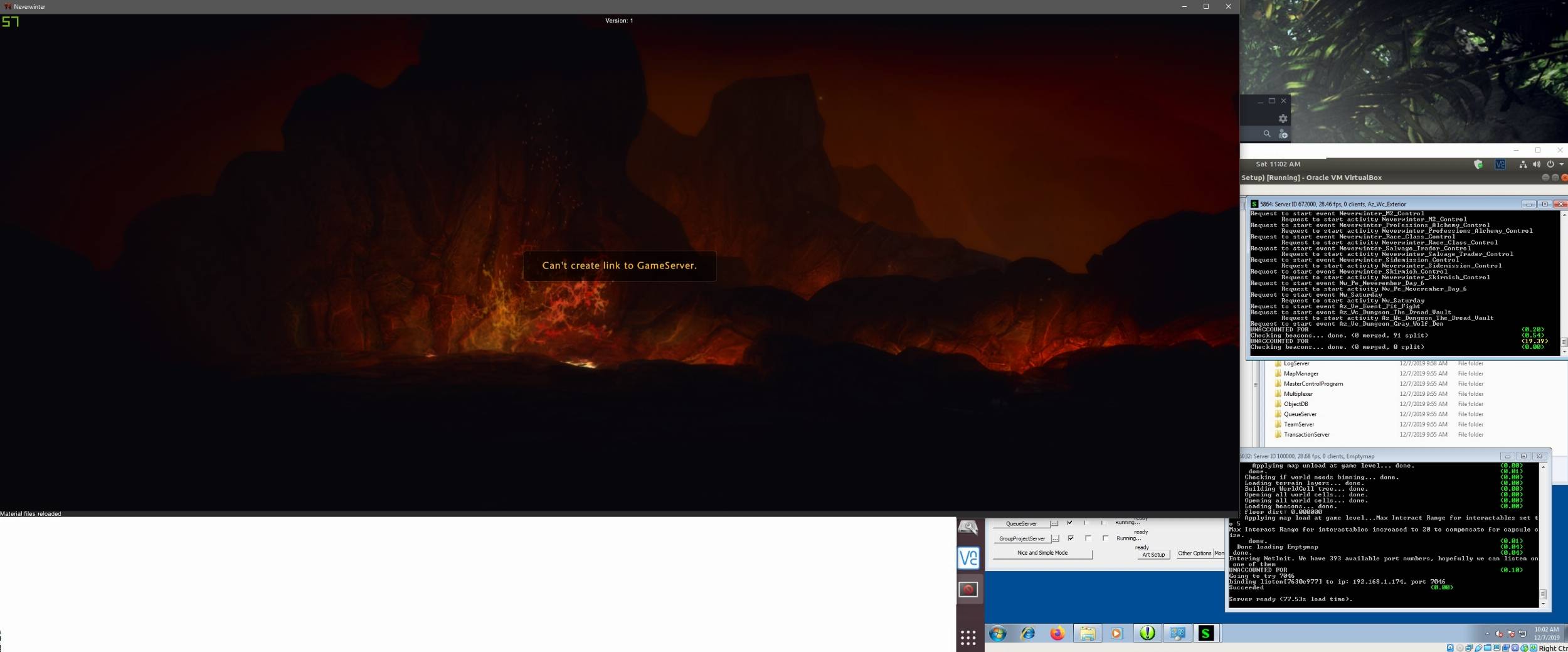Image resolution: width=1568 pixels, height=652 pixels.
Task: Click the VNC icon in top panel
Action: (1500, 164)
